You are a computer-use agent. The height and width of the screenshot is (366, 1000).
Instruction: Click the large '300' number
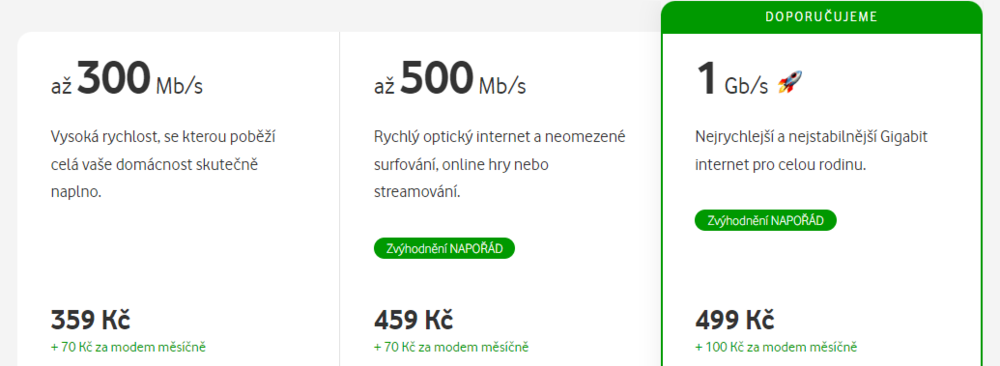(x=114, y=78)
